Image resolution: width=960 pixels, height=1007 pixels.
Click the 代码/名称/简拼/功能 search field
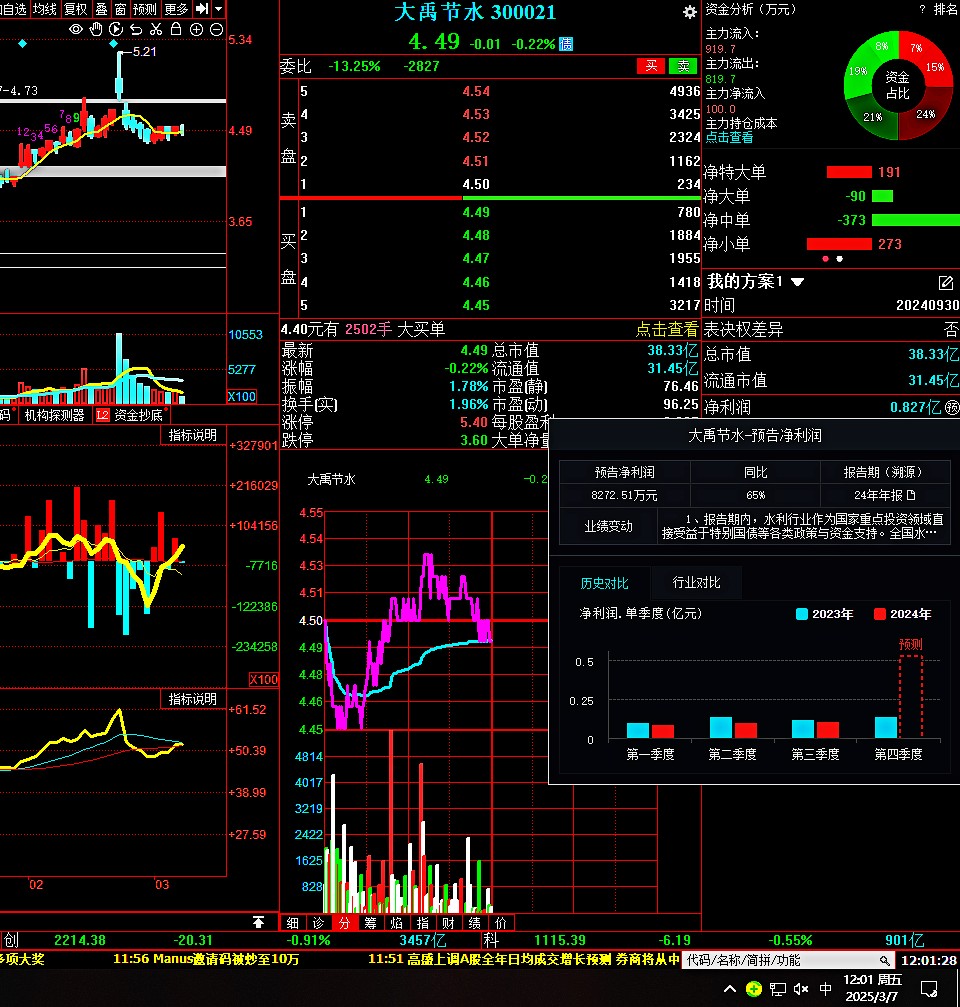point(788,960)
